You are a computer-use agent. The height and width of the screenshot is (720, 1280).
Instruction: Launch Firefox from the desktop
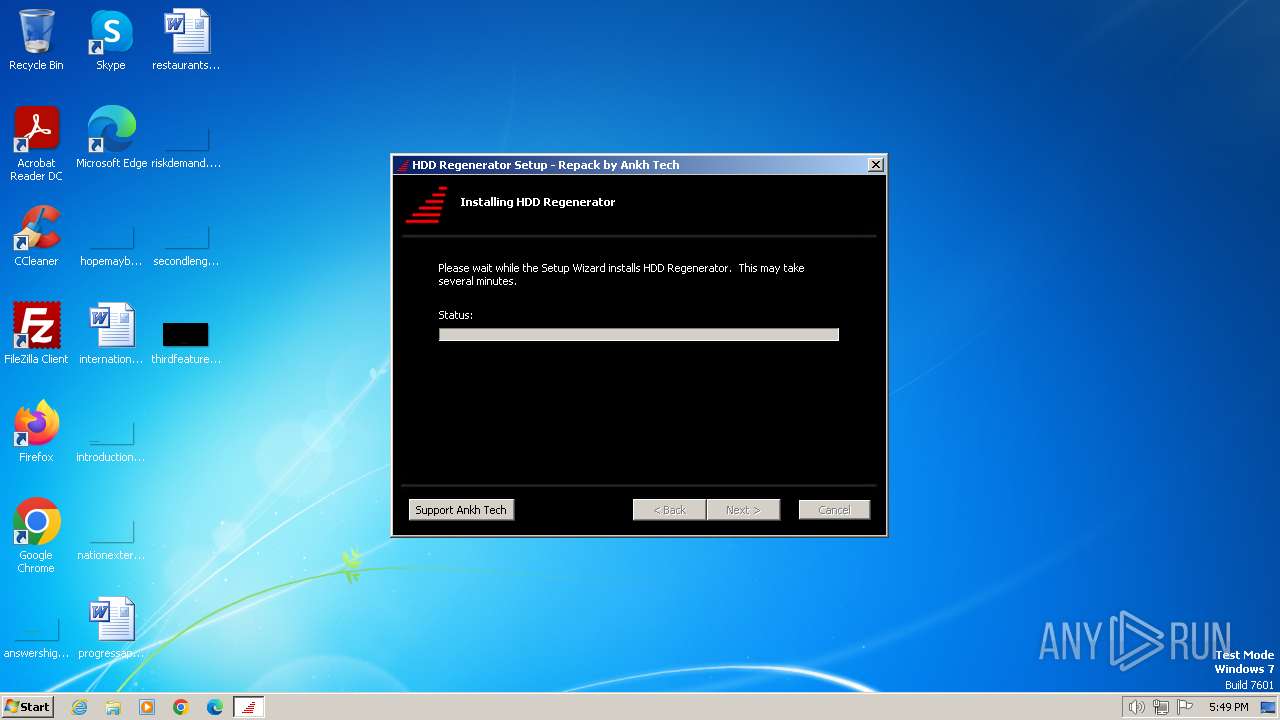coord(36,432)
